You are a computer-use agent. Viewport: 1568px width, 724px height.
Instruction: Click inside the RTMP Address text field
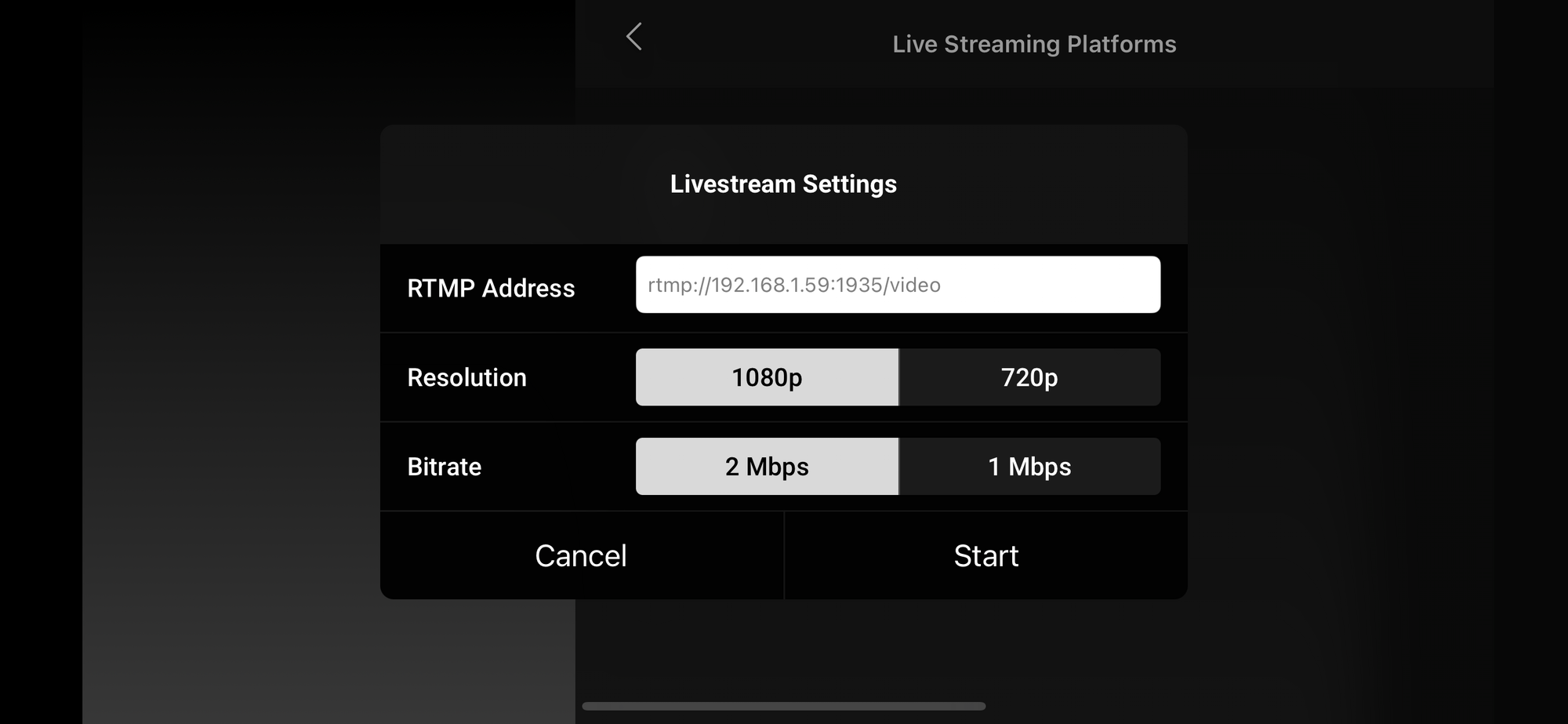898,284
